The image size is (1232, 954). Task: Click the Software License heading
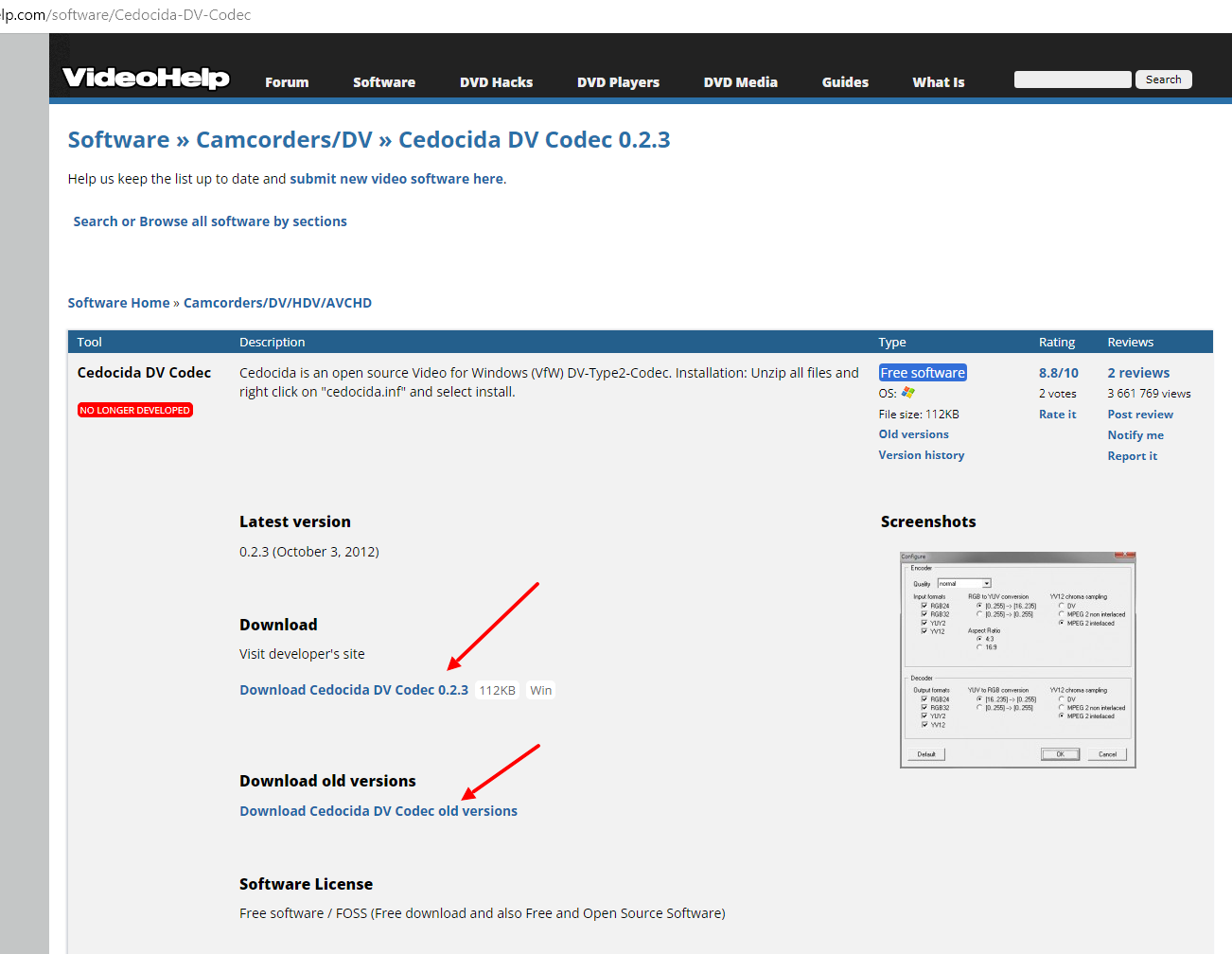(307, 884)
